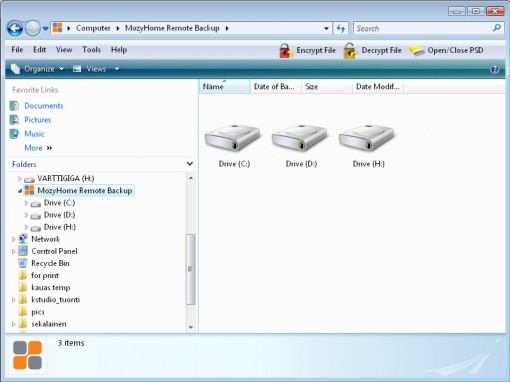
Task: Select the 'for print' folder
Action: (45, 275)
